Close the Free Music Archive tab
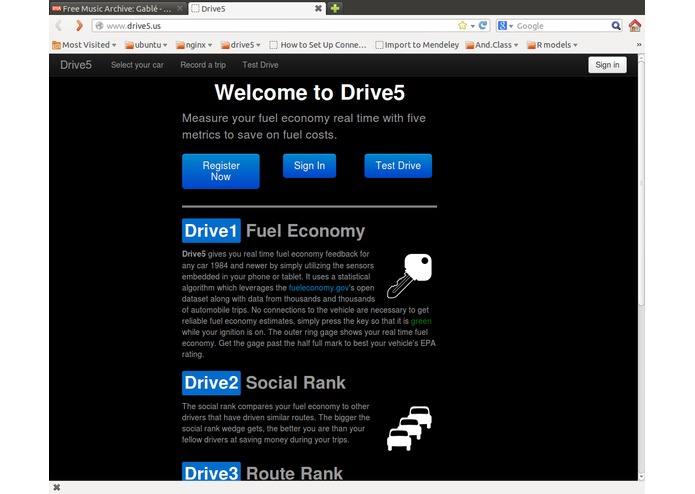 point(180,8)
